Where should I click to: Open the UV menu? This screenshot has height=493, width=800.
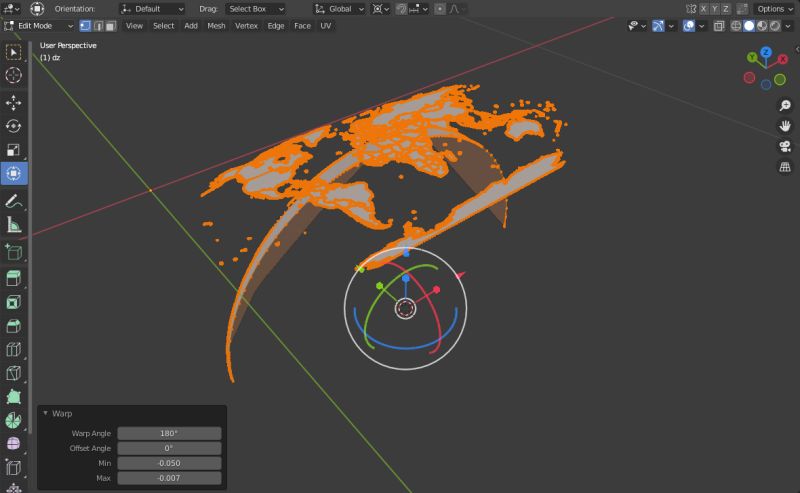(326, 26)
